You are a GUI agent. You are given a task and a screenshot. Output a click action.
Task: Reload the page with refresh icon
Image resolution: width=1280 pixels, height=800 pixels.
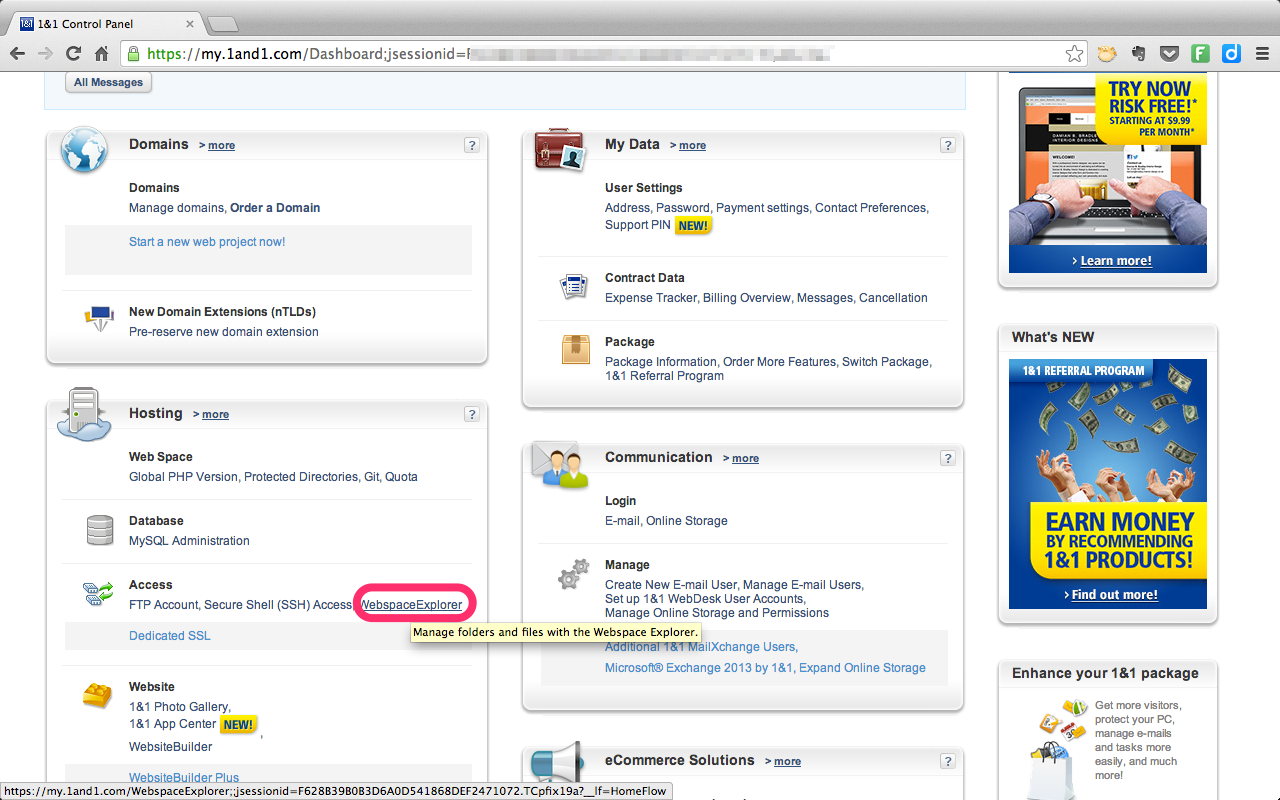point(73,53)
